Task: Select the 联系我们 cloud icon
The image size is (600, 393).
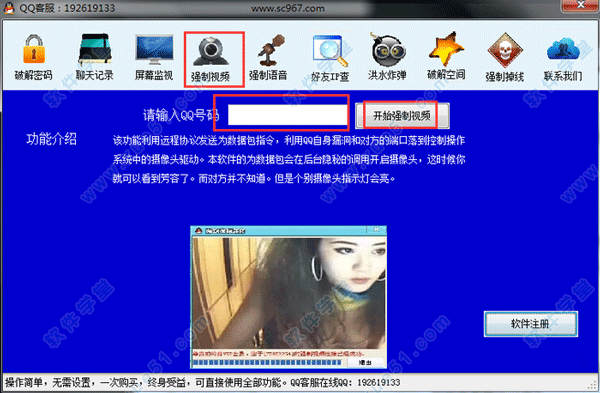Action: pos(563,49)
